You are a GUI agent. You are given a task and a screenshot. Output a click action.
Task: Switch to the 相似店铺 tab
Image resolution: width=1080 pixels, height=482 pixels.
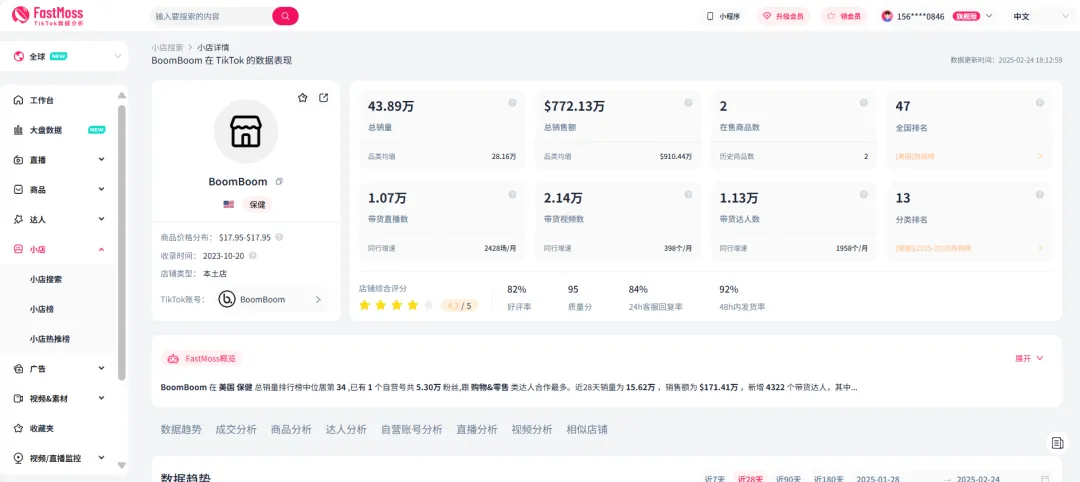(x=587, y=430)
